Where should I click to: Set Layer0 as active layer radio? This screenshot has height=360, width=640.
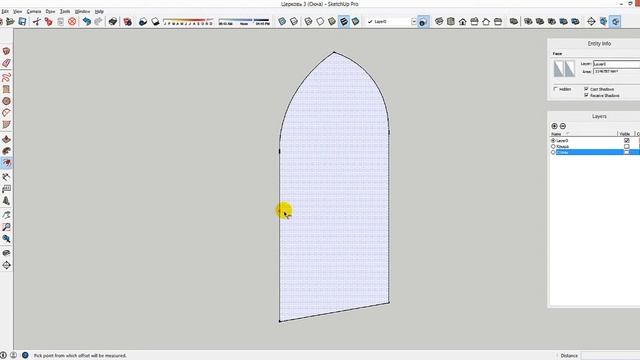click(553, 140)
